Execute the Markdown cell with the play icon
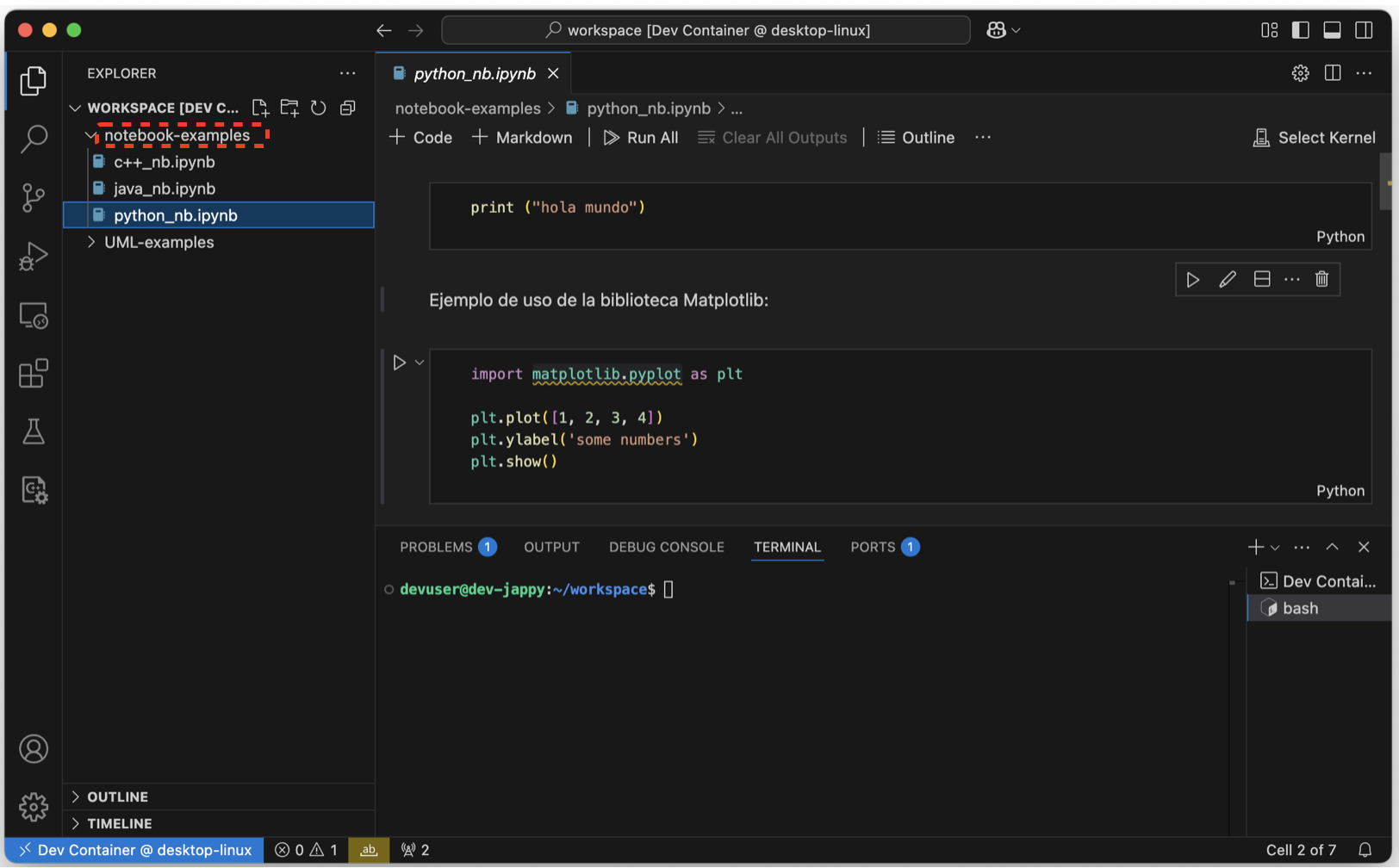Image resolution: width=1399 pixels, height=868 pixels. pos(1193,280)
